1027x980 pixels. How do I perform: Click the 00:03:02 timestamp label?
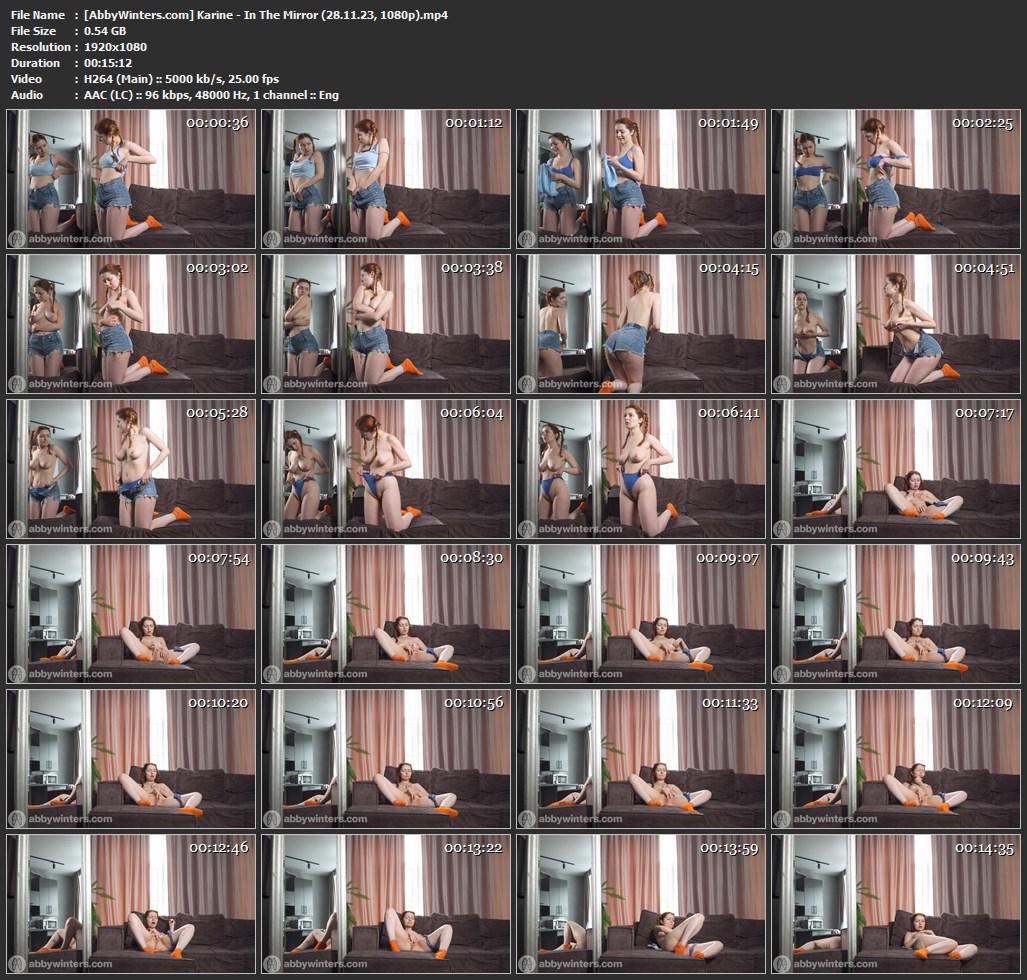tap(218, 268)
